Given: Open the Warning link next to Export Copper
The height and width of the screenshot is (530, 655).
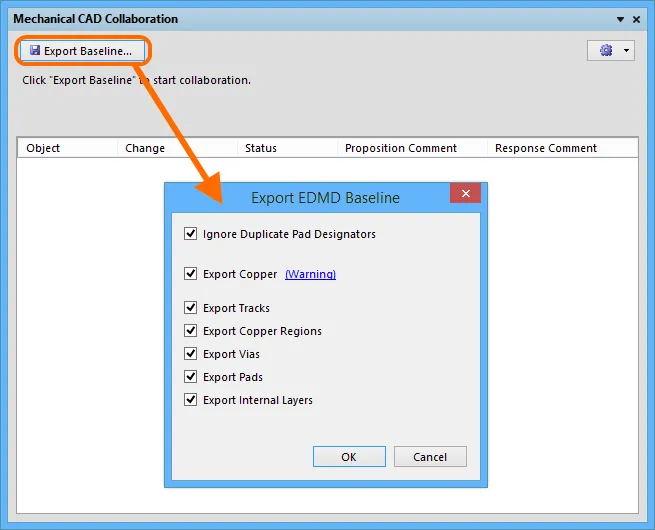Looking at the screenshot, I should [x=310, y=274].
